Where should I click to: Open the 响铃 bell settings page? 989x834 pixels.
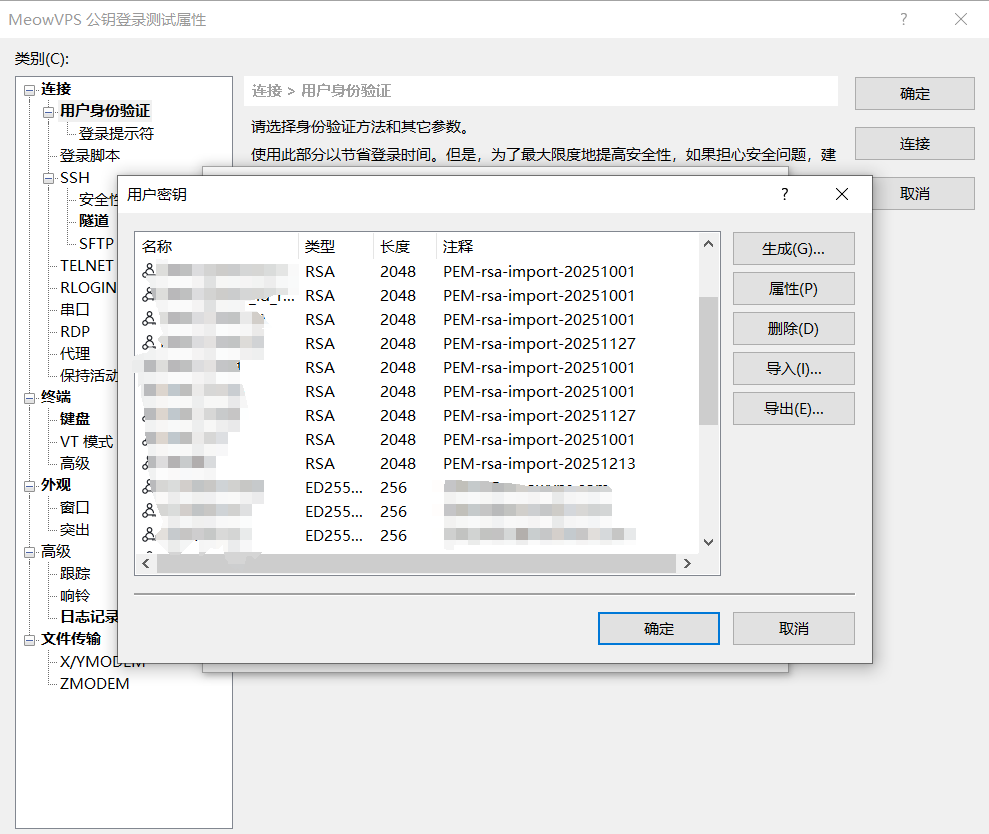click(x=75, y=596)
